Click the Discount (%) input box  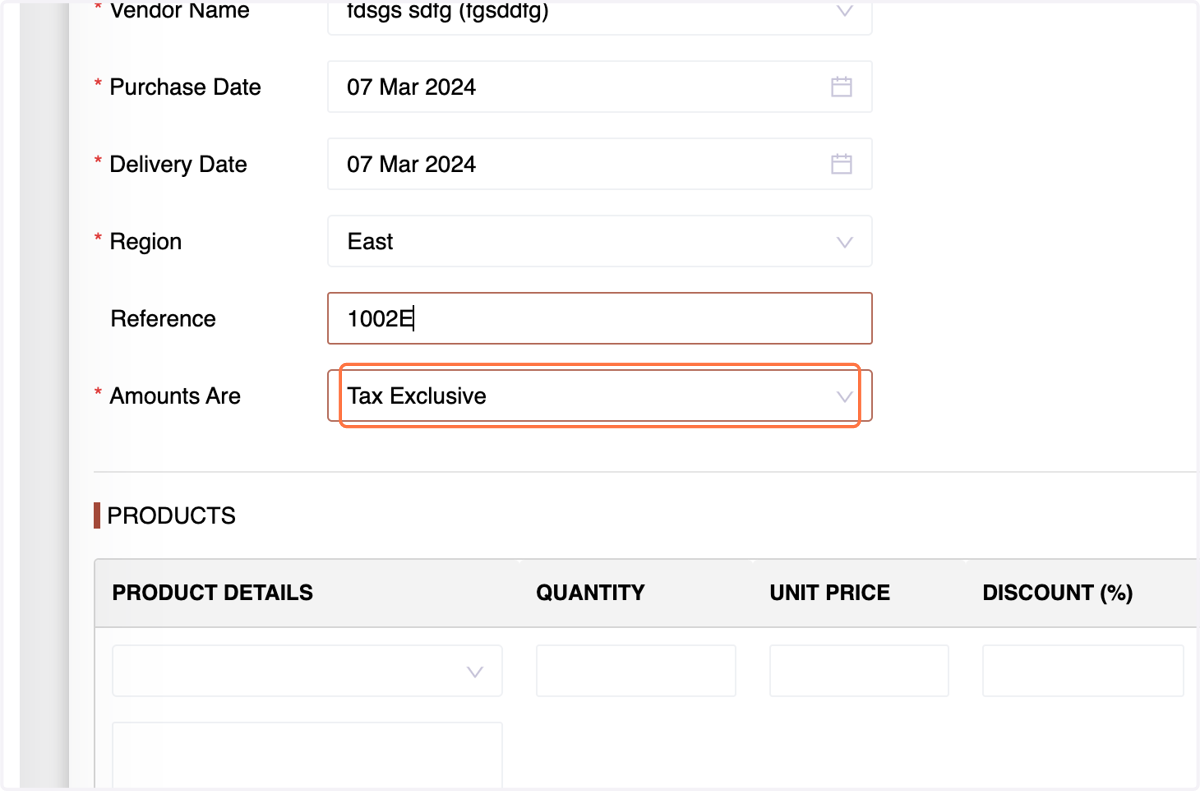[1083, 670]
